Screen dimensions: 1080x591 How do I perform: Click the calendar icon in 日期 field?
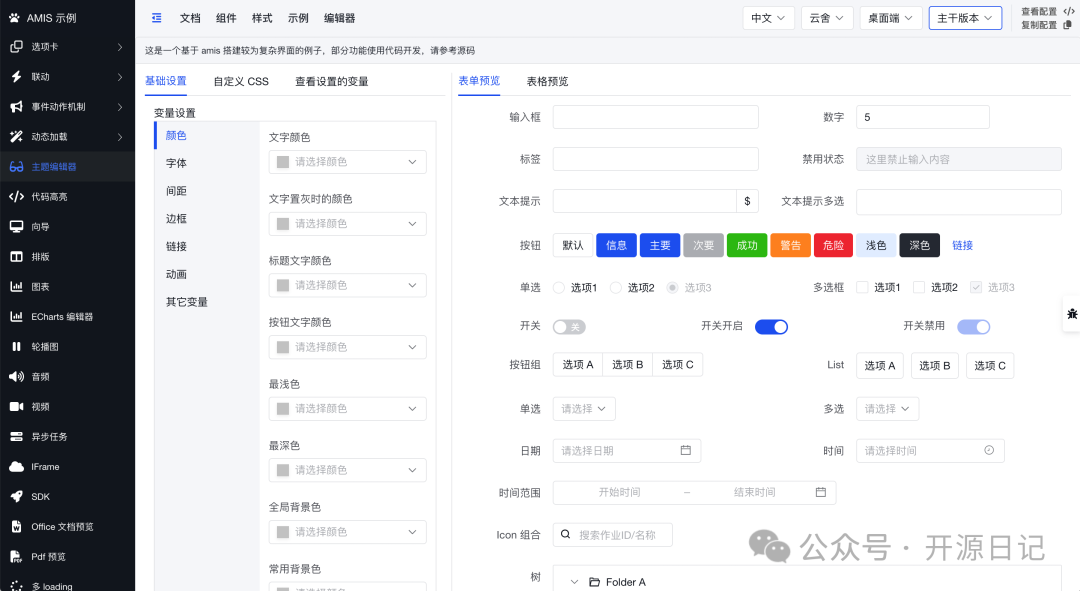click(x=686, y=450)
